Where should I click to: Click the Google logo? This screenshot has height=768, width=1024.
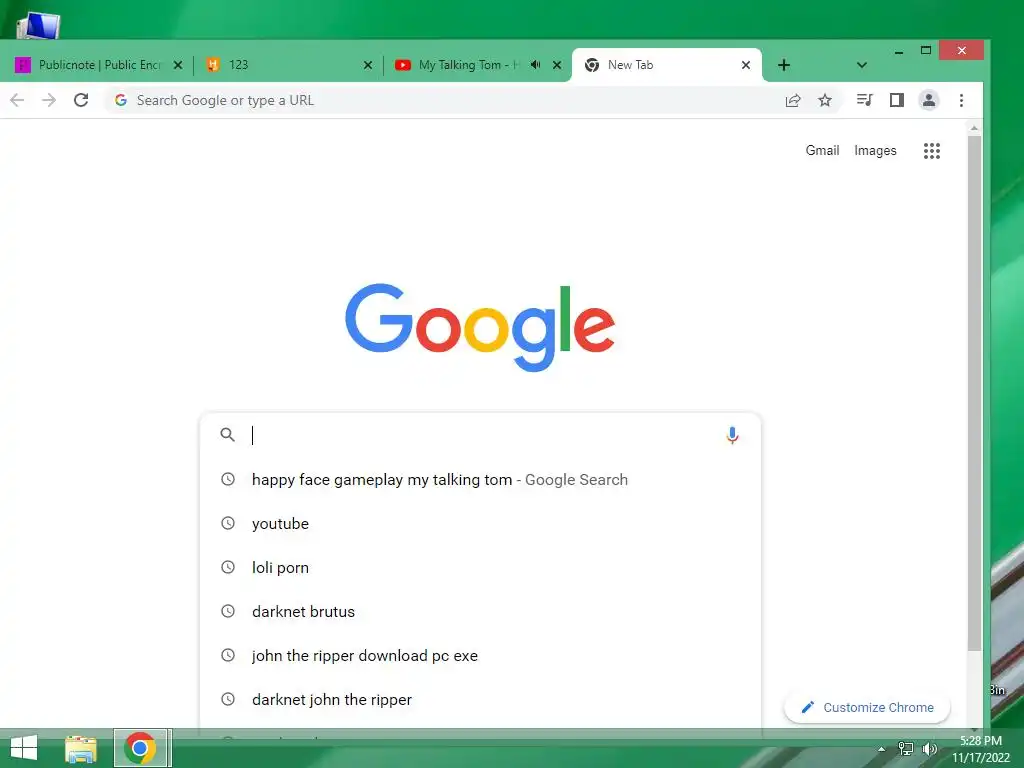480,327
